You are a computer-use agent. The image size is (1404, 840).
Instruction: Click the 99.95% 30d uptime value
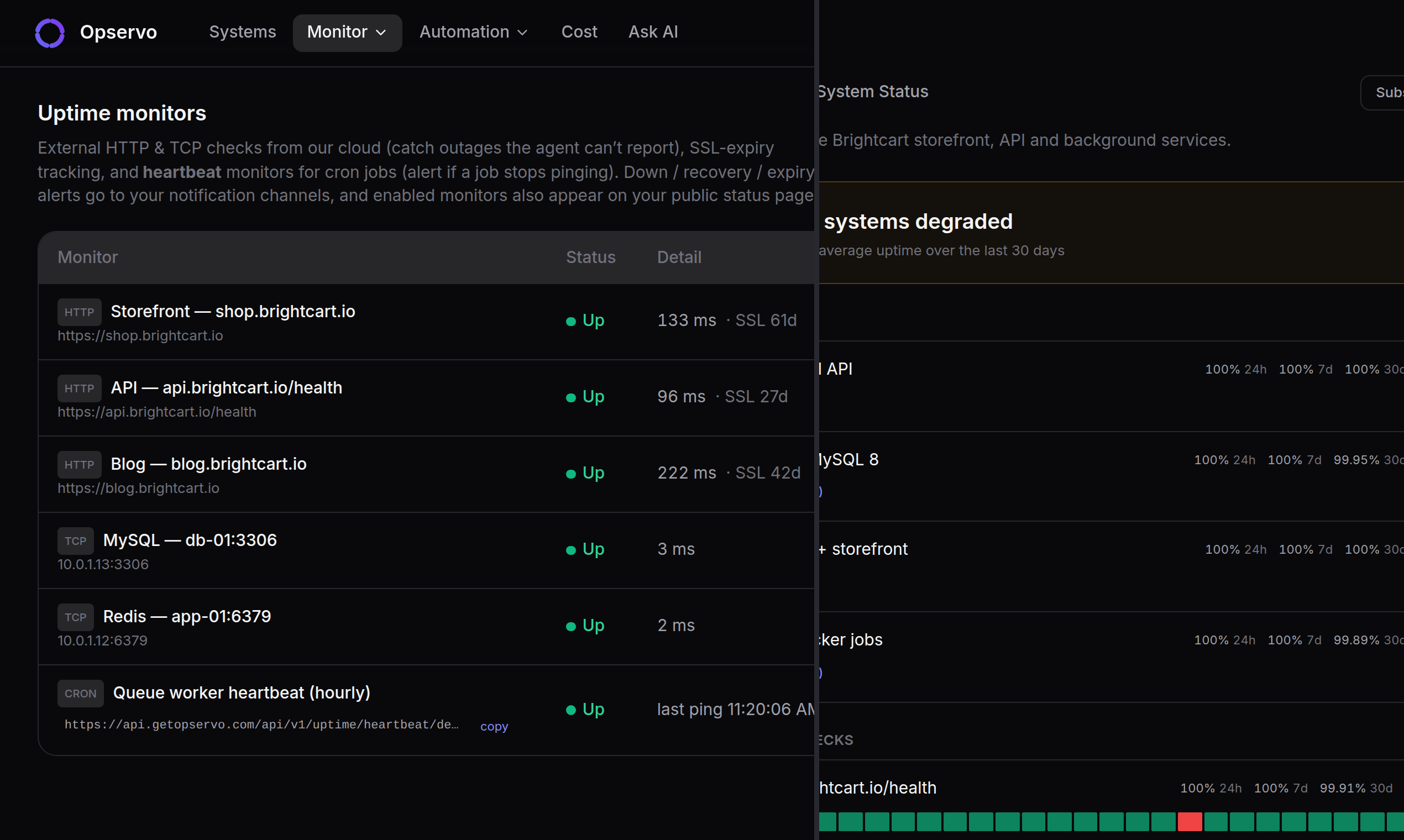click(1368, 460)
